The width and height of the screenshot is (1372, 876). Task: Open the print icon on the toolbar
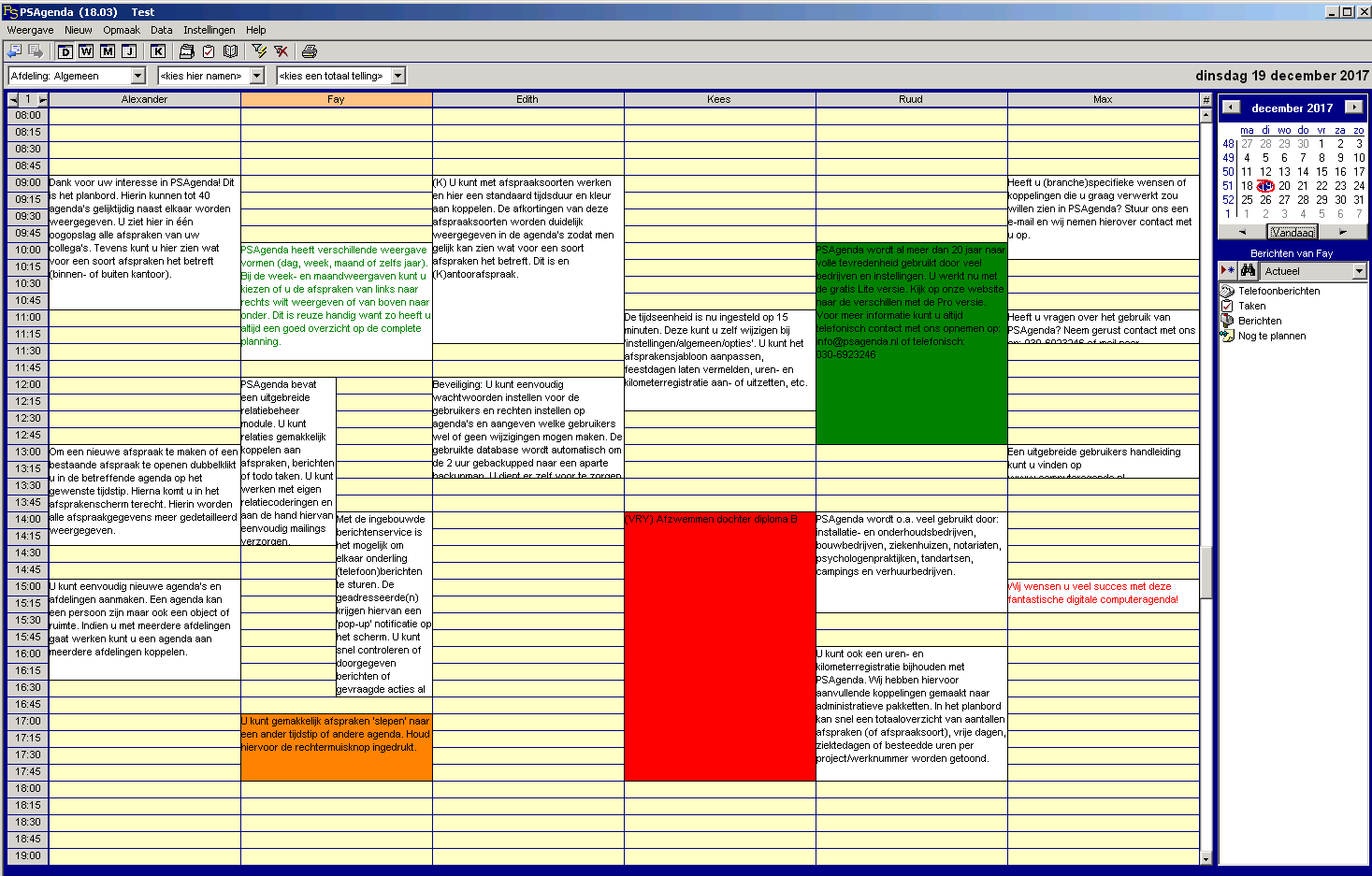point(309,50)
